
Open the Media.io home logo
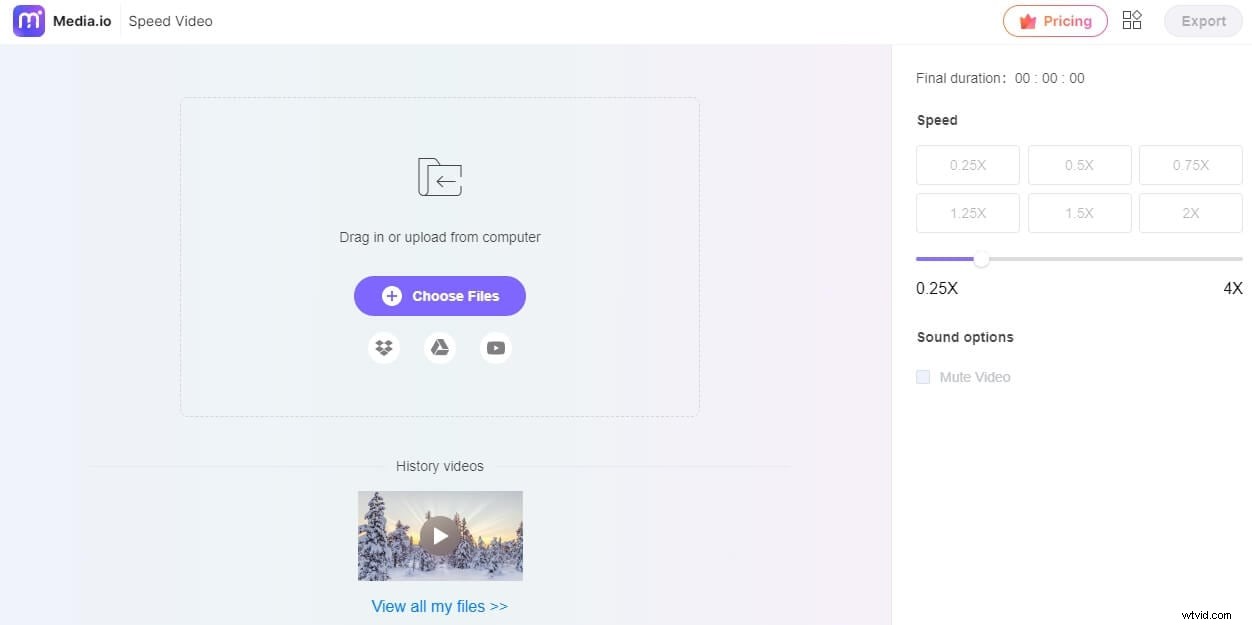coord(62,20)
